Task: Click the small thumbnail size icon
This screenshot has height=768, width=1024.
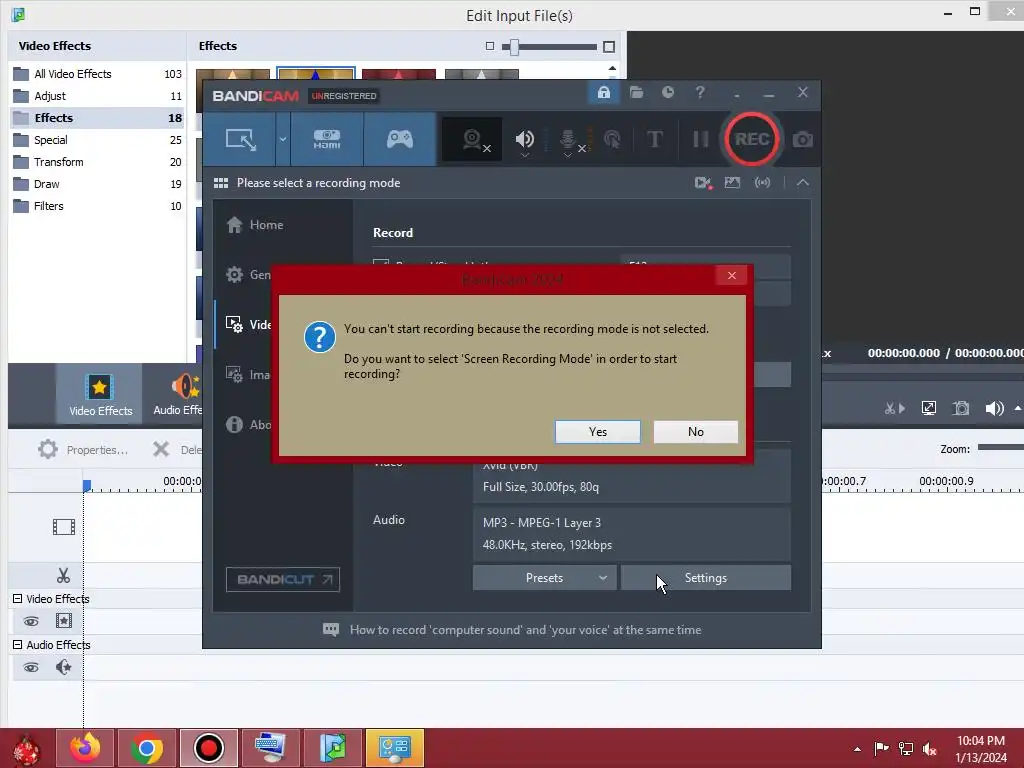Action: tap(490, 46)
